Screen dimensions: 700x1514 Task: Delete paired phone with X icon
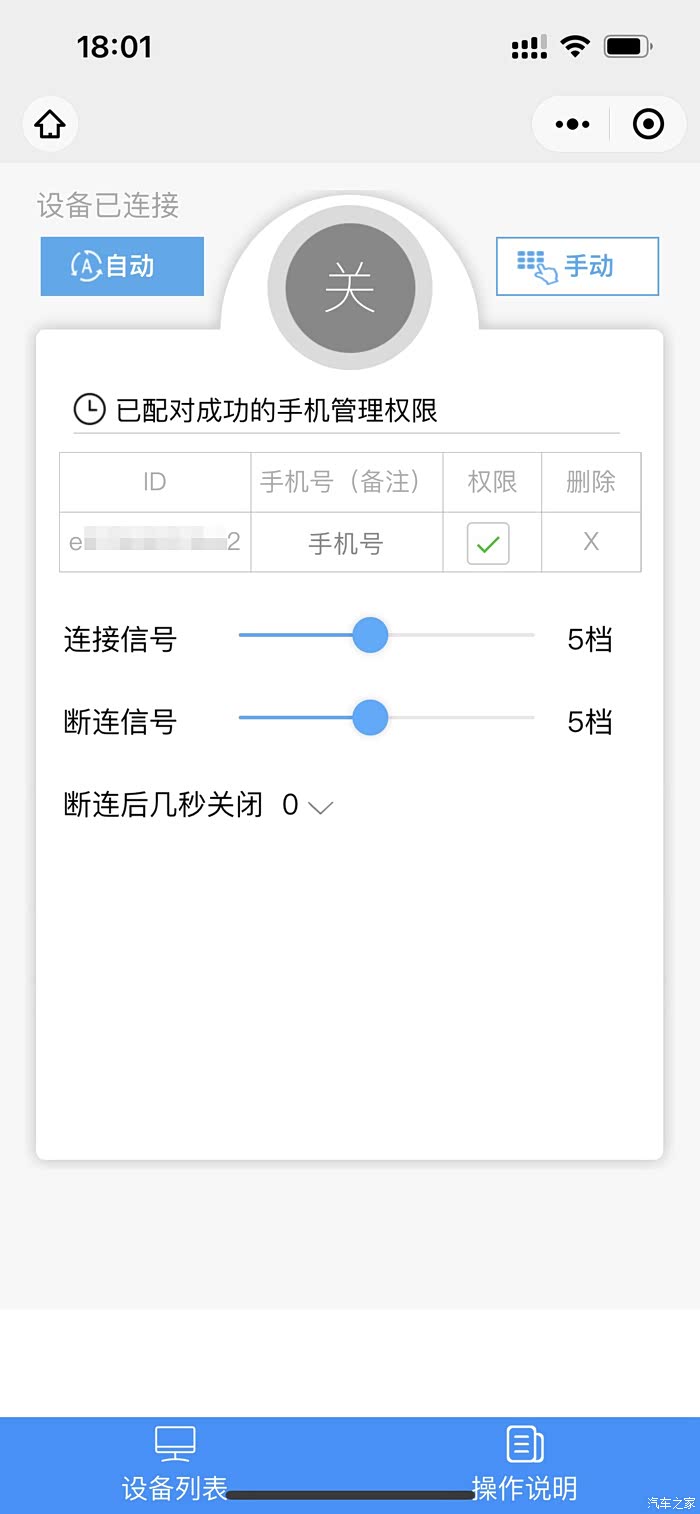coord(591,542)
